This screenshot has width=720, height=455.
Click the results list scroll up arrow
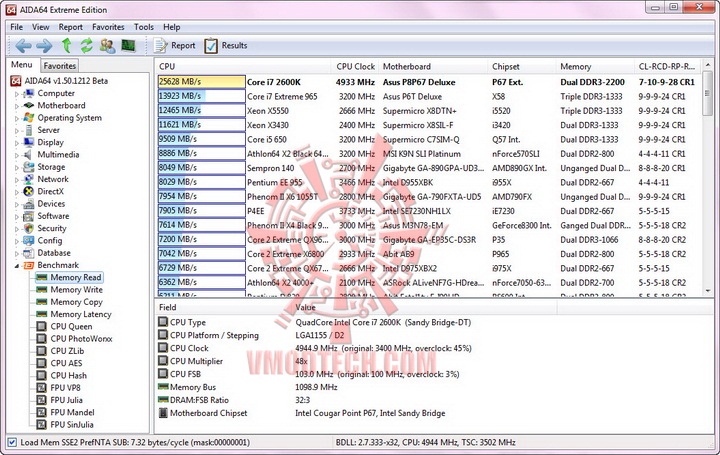click(x=708, y=67)
